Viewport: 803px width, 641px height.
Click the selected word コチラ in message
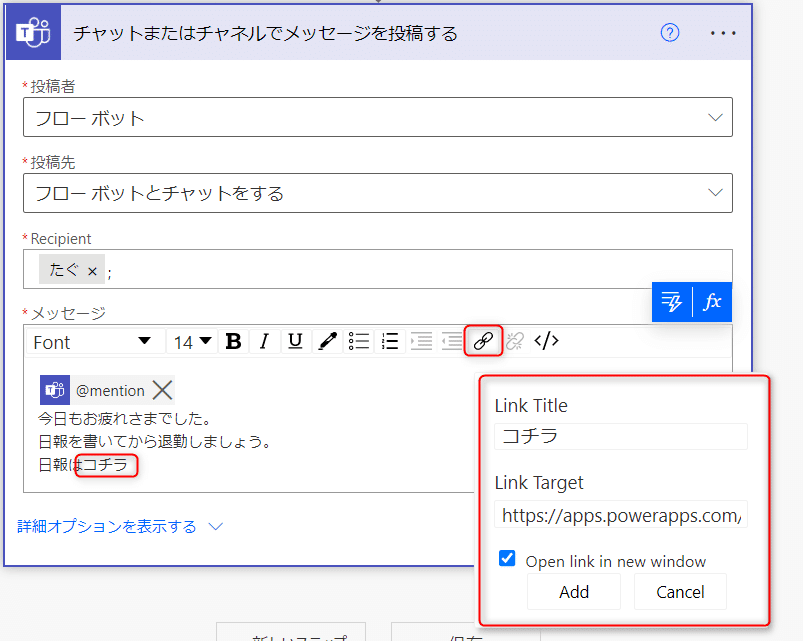(104, 465)
